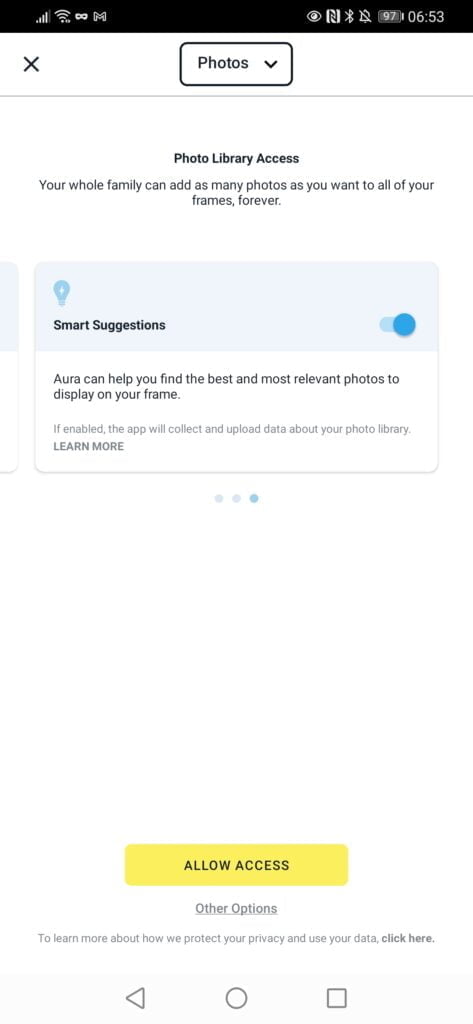This screenshot has height=1024, width=473.
Task: Tap the ALLOW ACCESS button
Action: click(236, 865)
